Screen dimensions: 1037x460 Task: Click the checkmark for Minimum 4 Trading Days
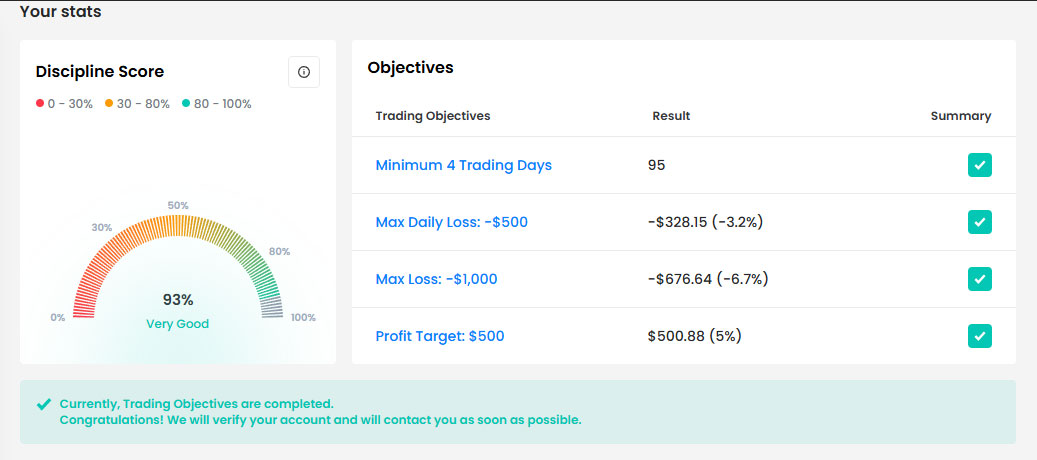click(979, 165)
